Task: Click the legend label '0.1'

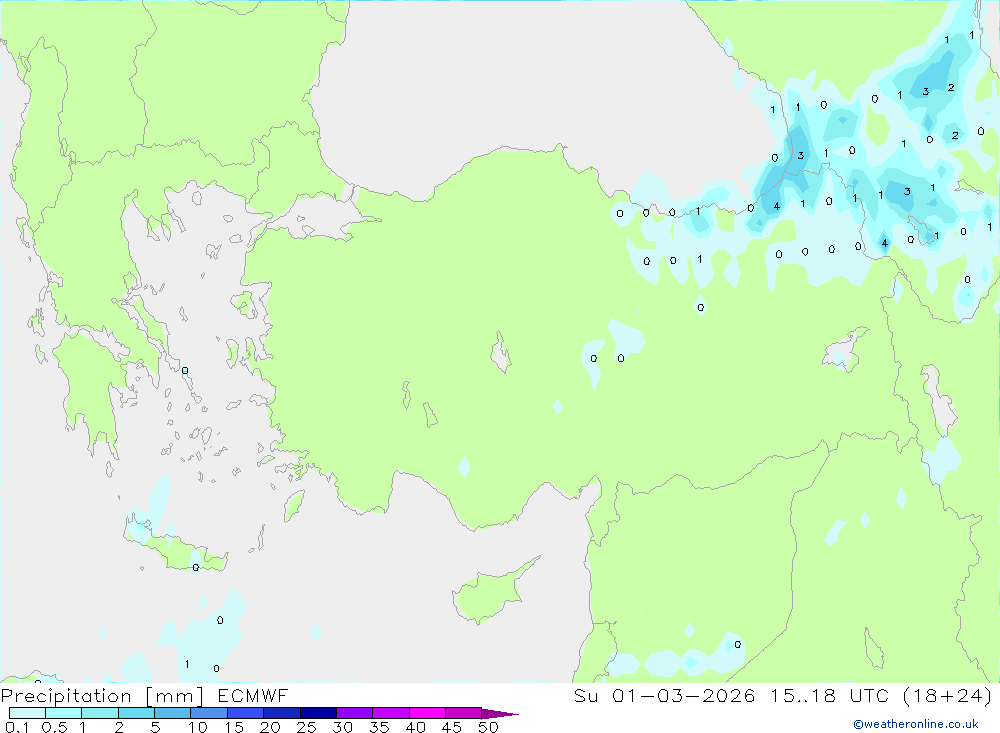Action: coord(17,727)
